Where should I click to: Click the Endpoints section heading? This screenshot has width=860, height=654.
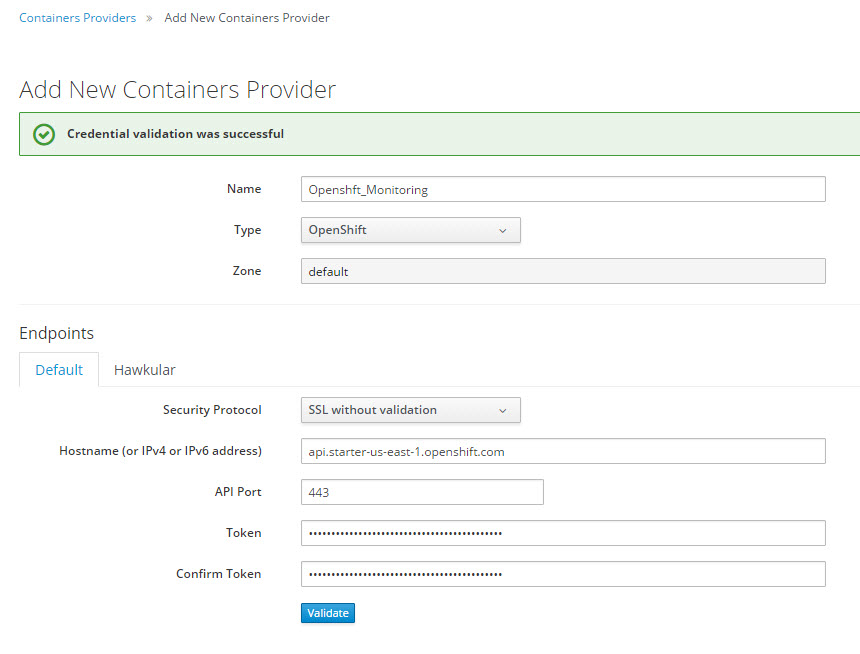(56, 333)
